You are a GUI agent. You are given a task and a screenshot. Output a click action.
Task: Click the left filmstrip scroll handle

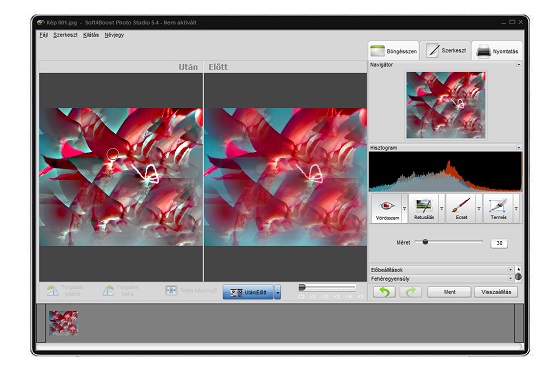[x=41, y=323]
